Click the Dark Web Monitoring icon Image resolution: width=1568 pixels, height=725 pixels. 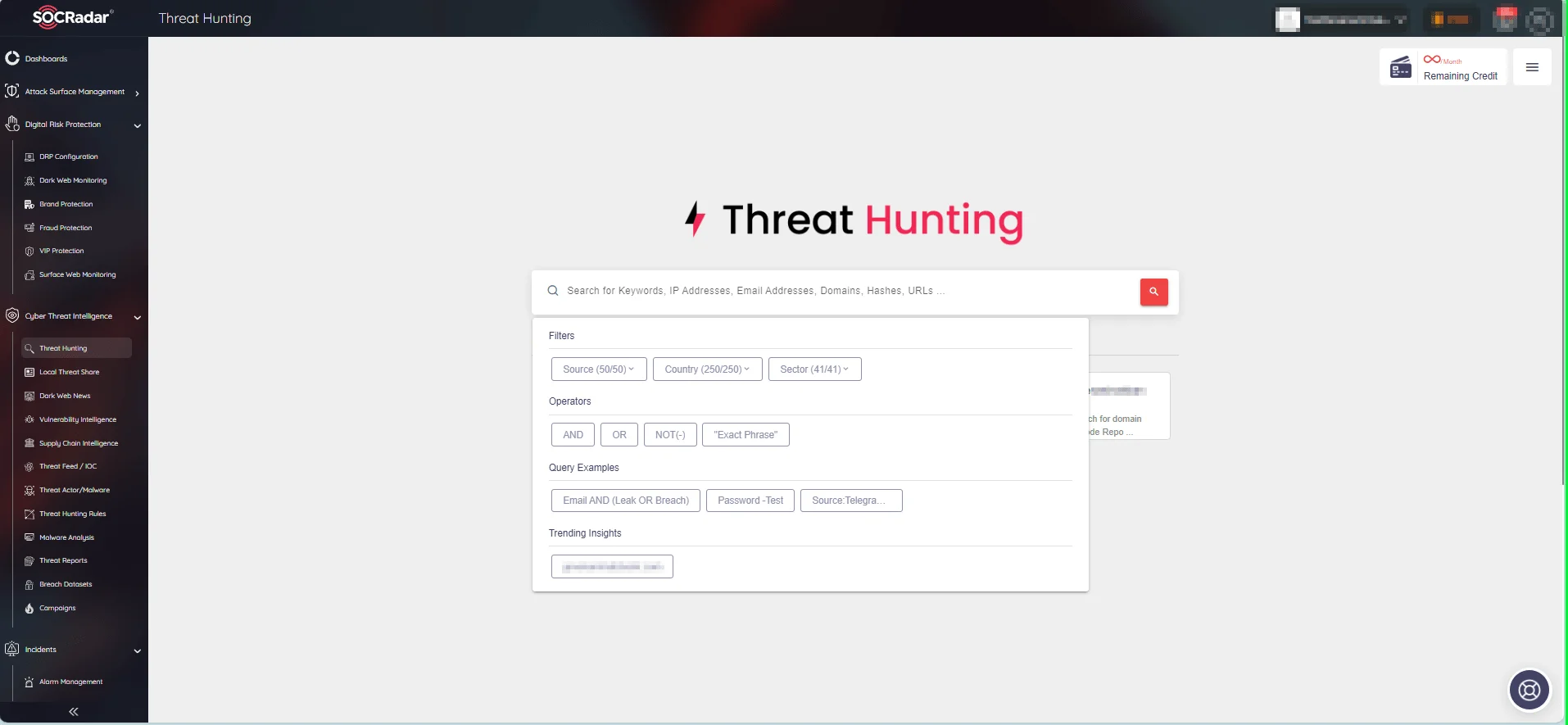click(x=29, y=181)
